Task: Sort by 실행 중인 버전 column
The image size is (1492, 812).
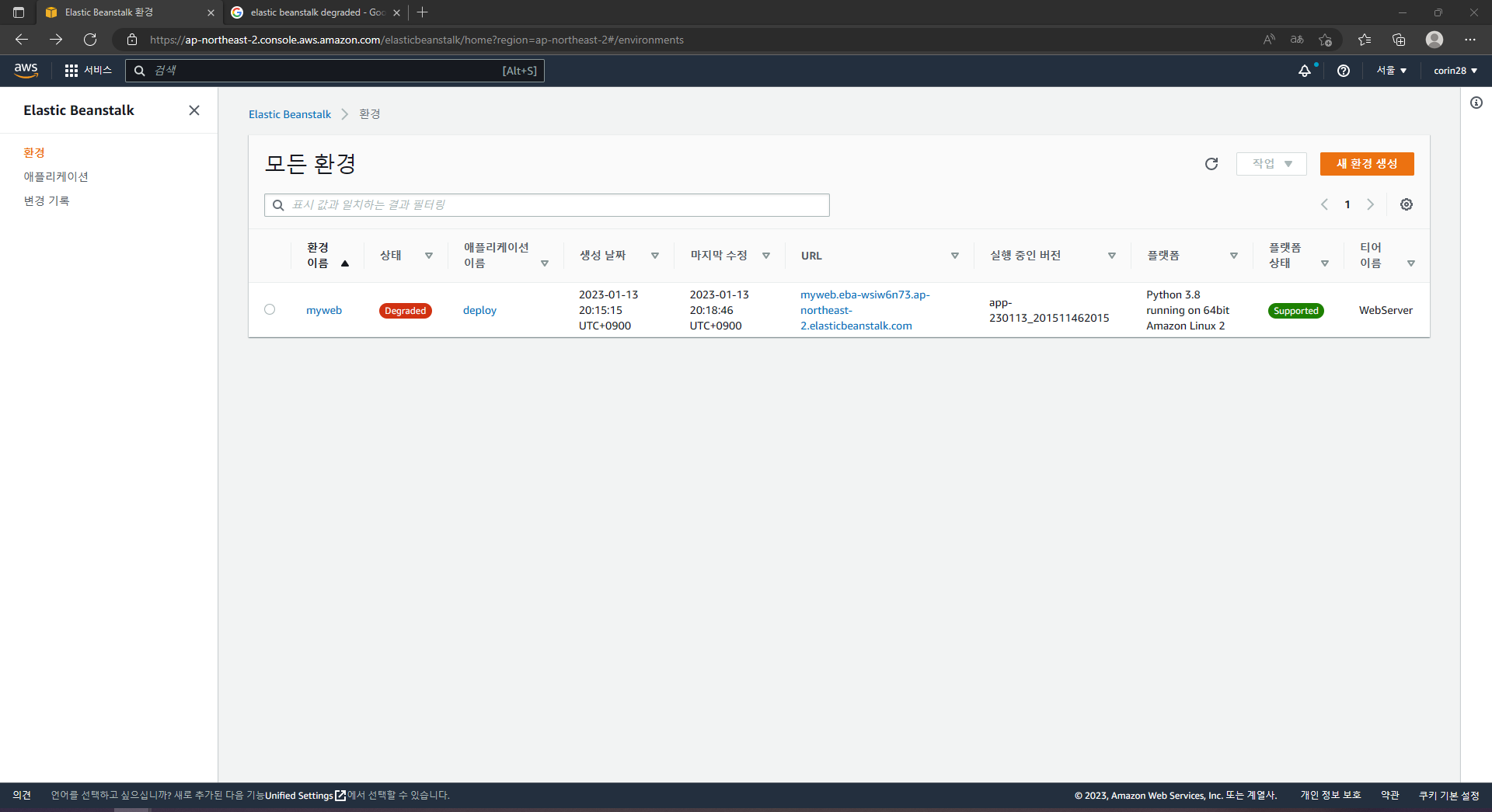Action: (1053, 256)
